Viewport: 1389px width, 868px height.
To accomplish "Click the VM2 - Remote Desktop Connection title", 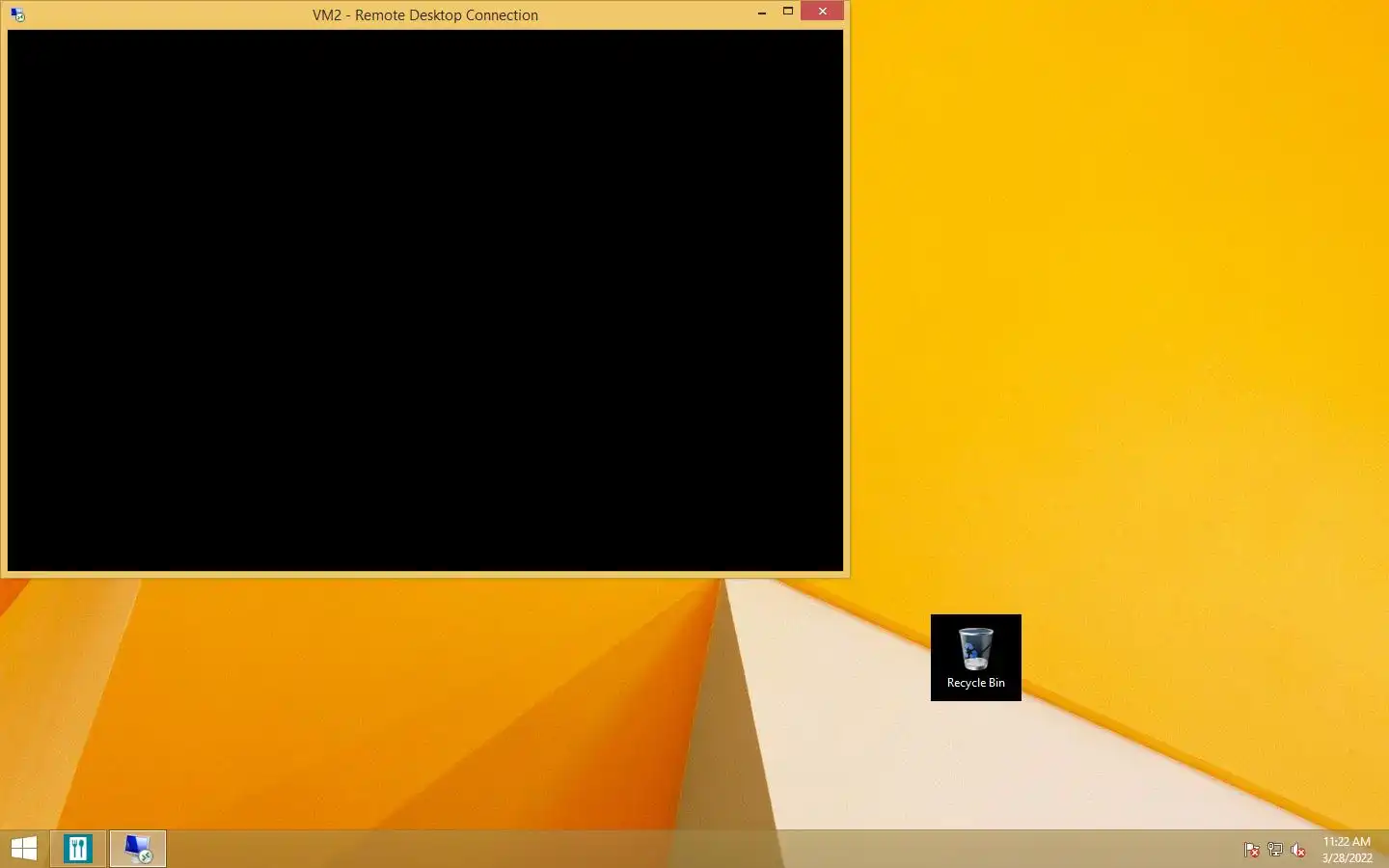I will click(425, 15).
